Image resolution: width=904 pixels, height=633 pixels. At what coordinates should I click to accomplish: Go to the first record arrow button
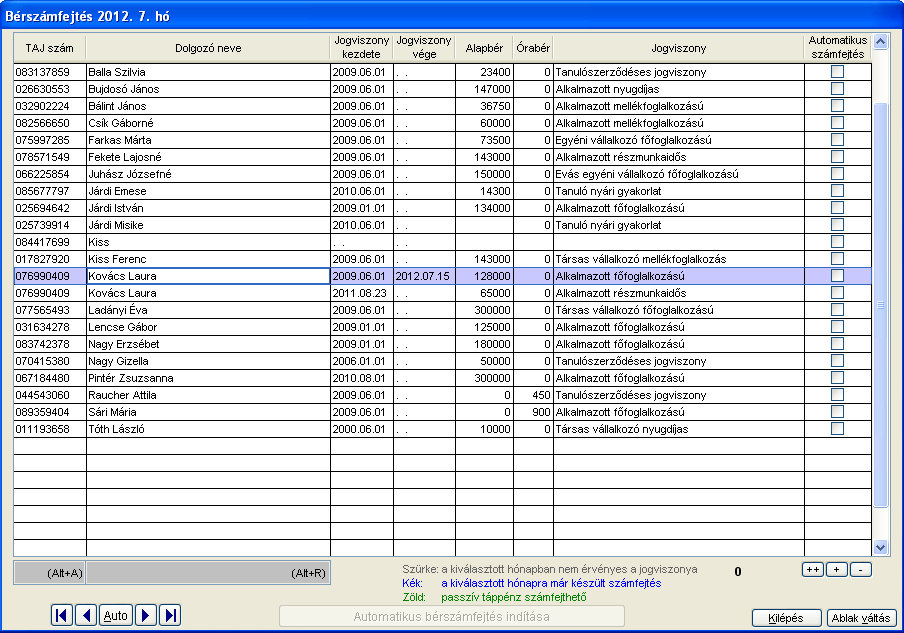tap(62, 615)
